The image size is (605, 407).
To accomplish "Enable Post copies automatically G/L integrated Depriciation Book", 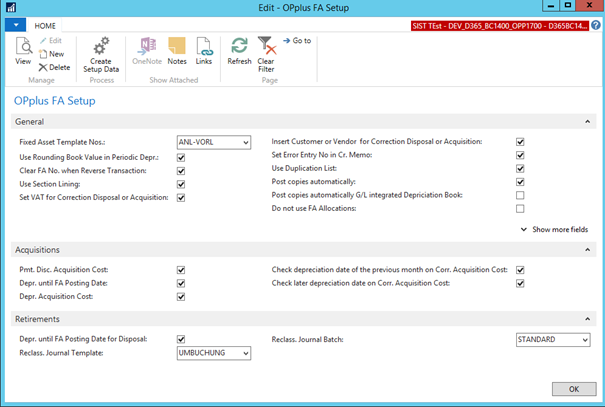I will 520,195.
